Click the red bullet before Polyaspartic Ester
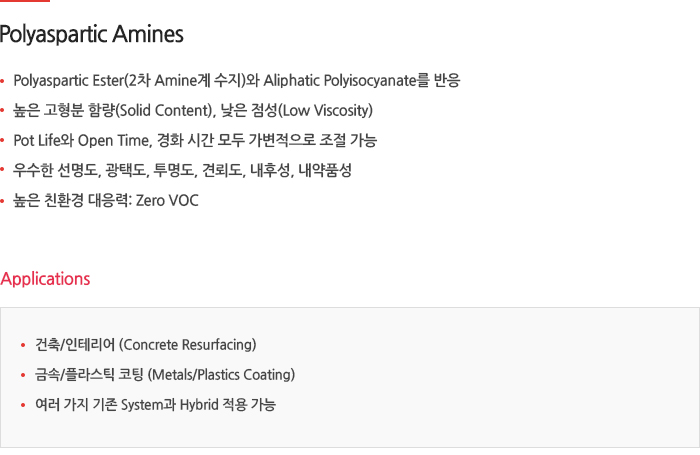 tap(2, 81)
